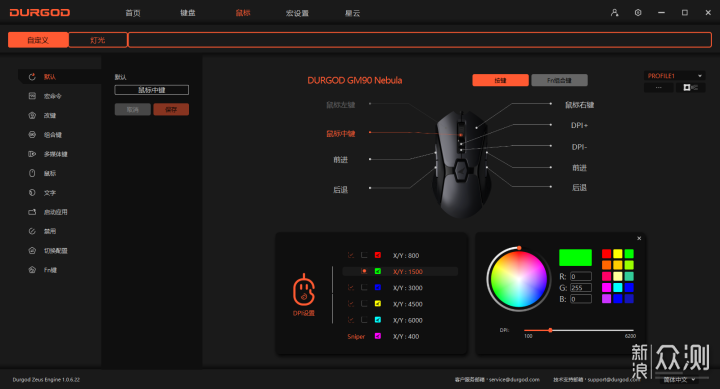The width and height of the screenshot is (720, 389).
Task: Open the 宏命令 macro command icon
Action: (x=32, y=96)
